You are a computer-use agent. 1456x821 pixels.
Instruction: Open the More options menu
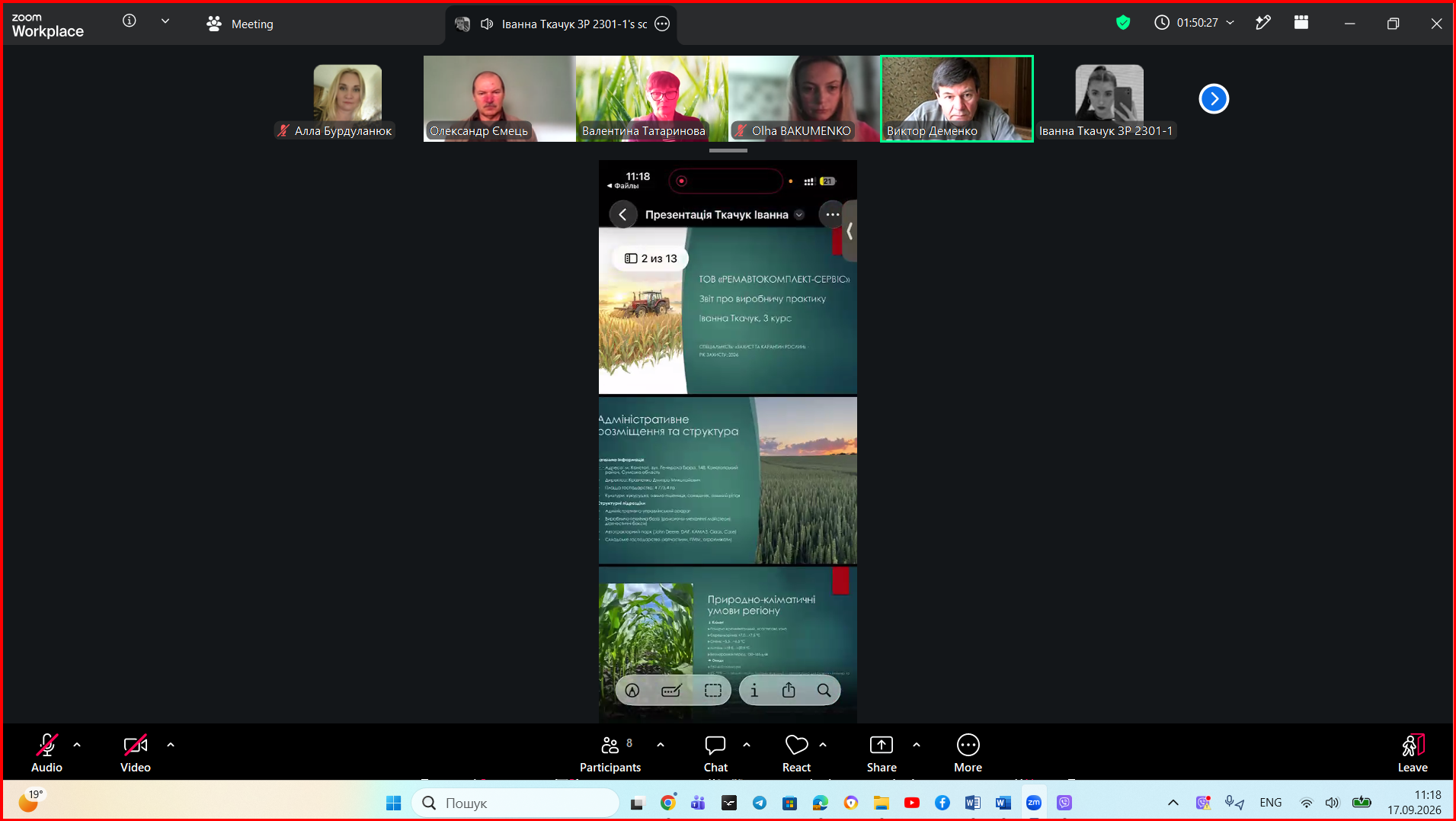click(968, 754)
